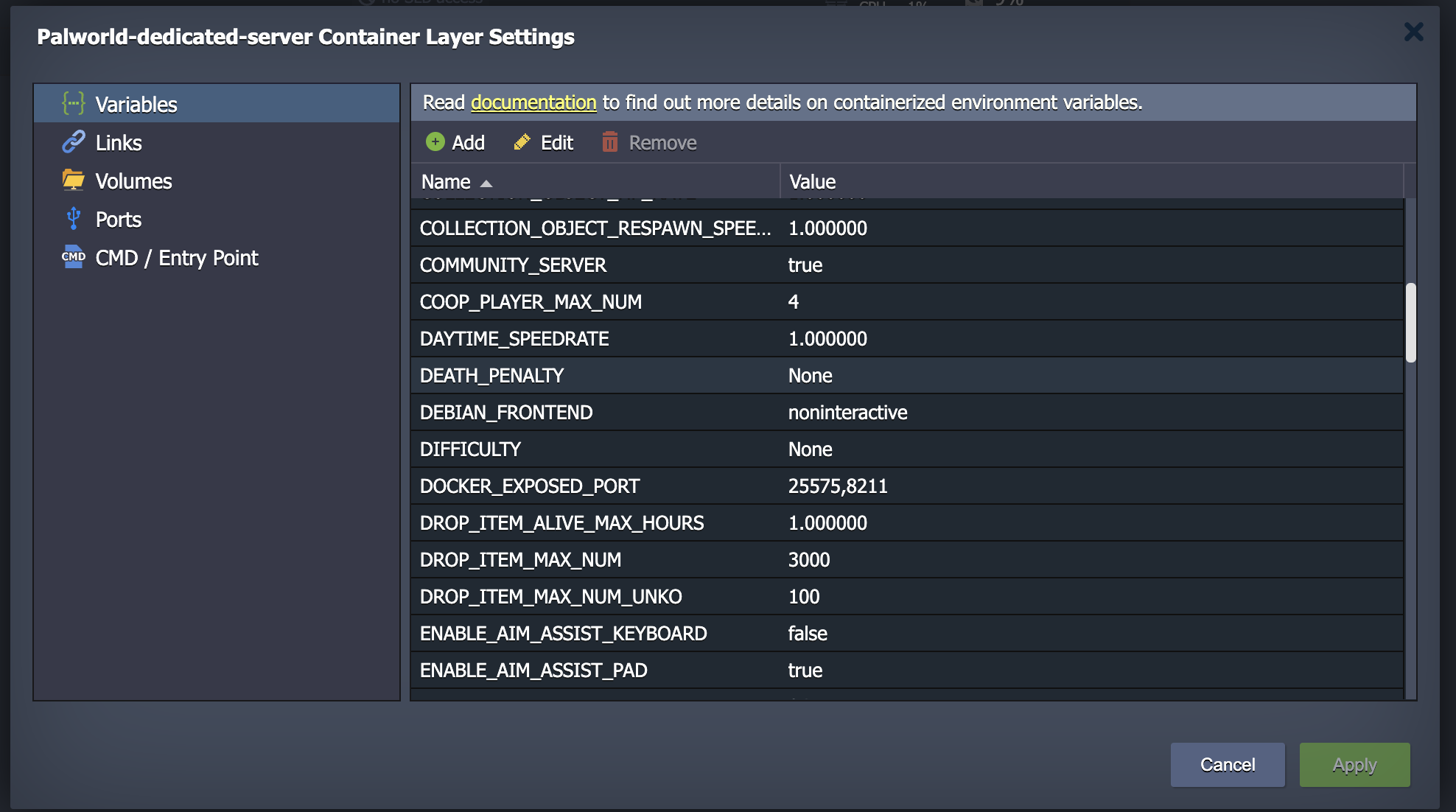Click the Remove trash icon
The width and height of the screenshot is (1456, 812).
click(610, 141)
